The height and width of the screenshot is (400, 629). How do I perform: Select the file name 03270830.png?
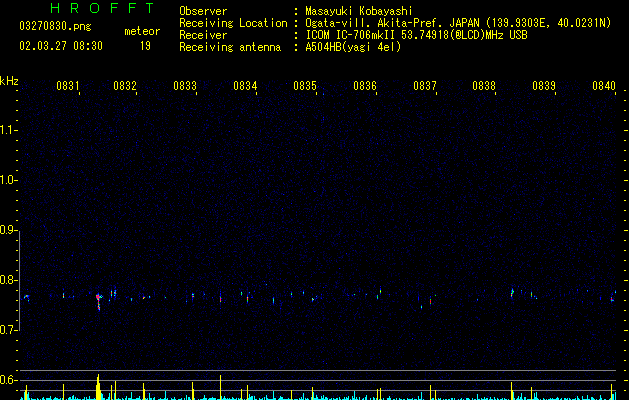tap(55, 27)
